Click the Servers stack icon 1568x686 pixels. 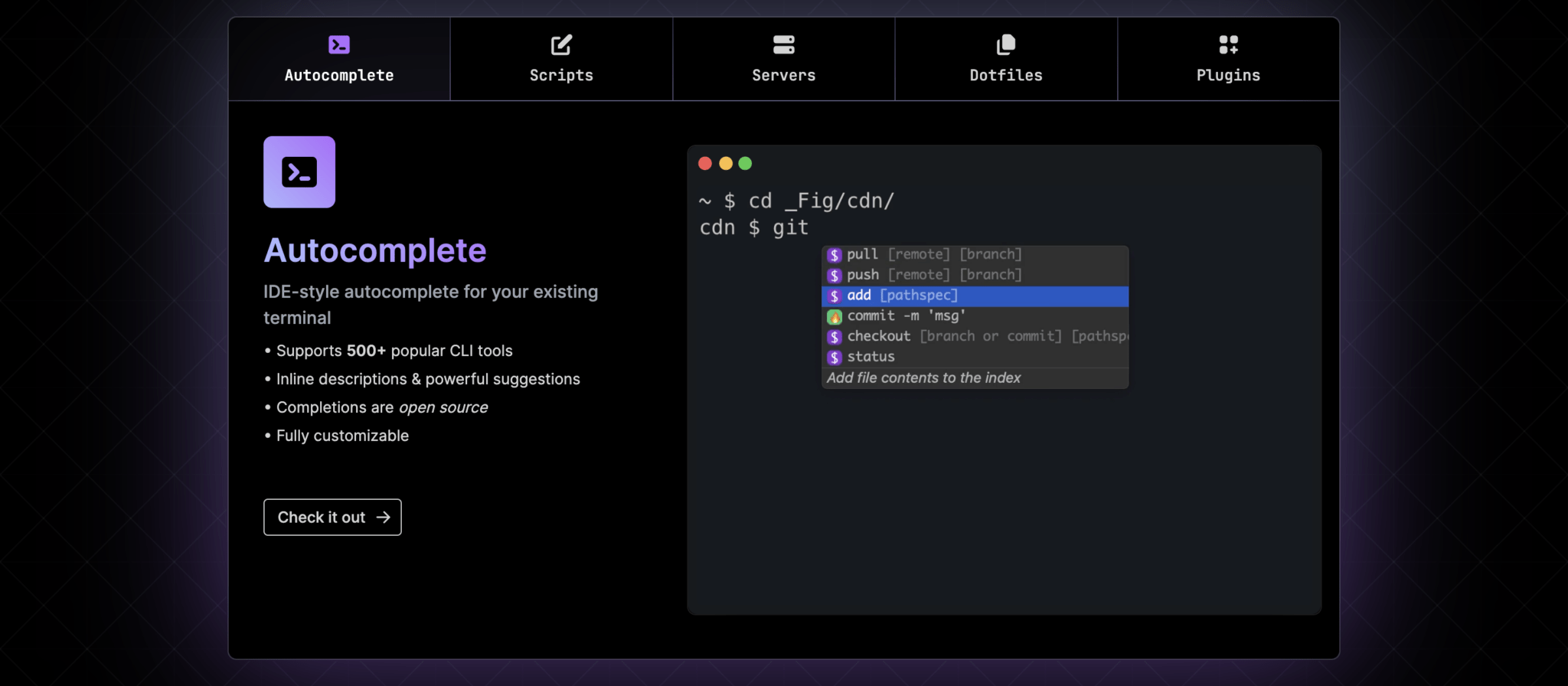pyautogui.click(x=783, y=45)
